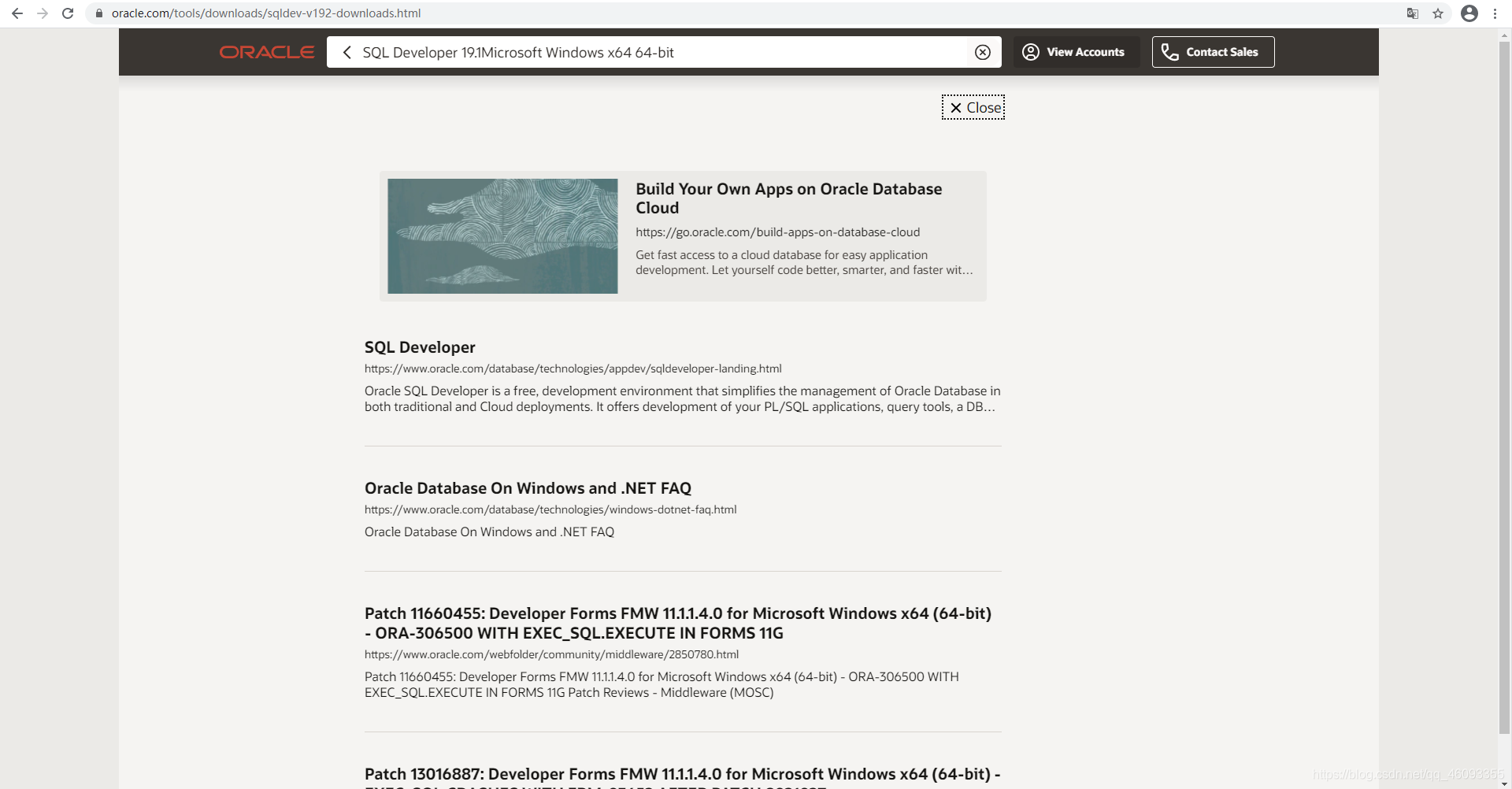Click the middleware/2850780.html URL

coord(551,654)
